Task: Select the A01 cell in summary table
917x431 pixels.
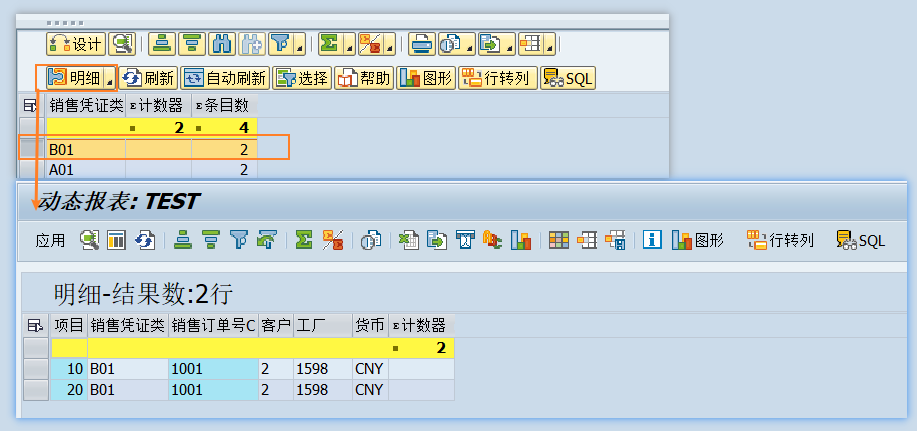Action: point(86,170)
